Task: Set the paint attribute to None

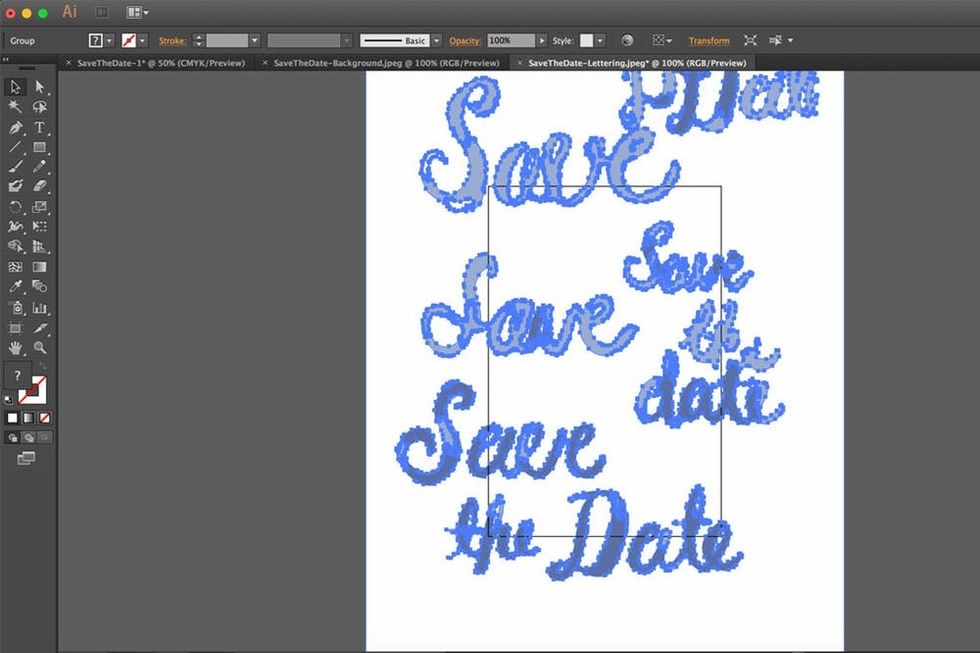Action: (45, 417)
